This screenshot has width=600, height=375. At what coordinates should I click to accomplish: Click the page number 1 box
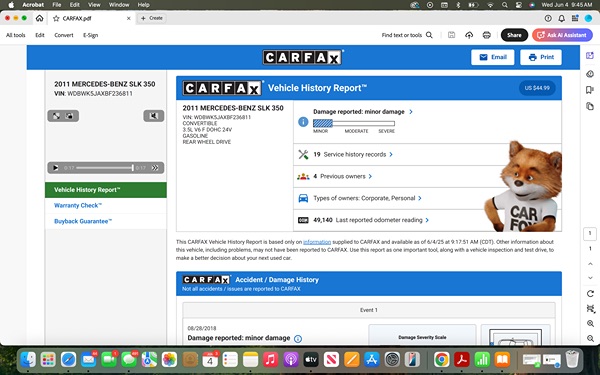(590, 233)
